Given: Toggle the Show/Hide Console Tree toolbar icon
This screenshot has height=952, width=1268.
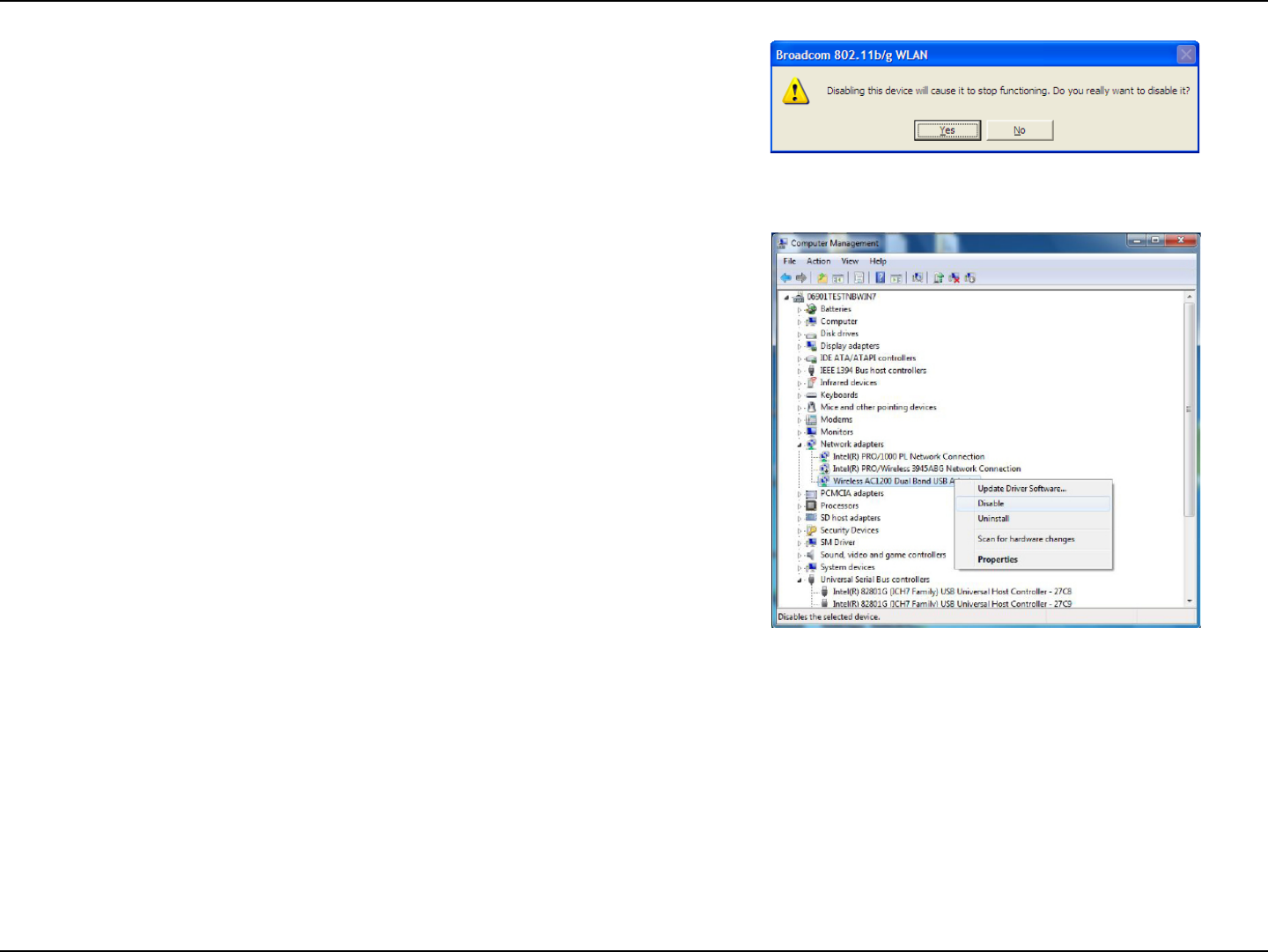Looking at the screenshot, I should tap(837, 278).
